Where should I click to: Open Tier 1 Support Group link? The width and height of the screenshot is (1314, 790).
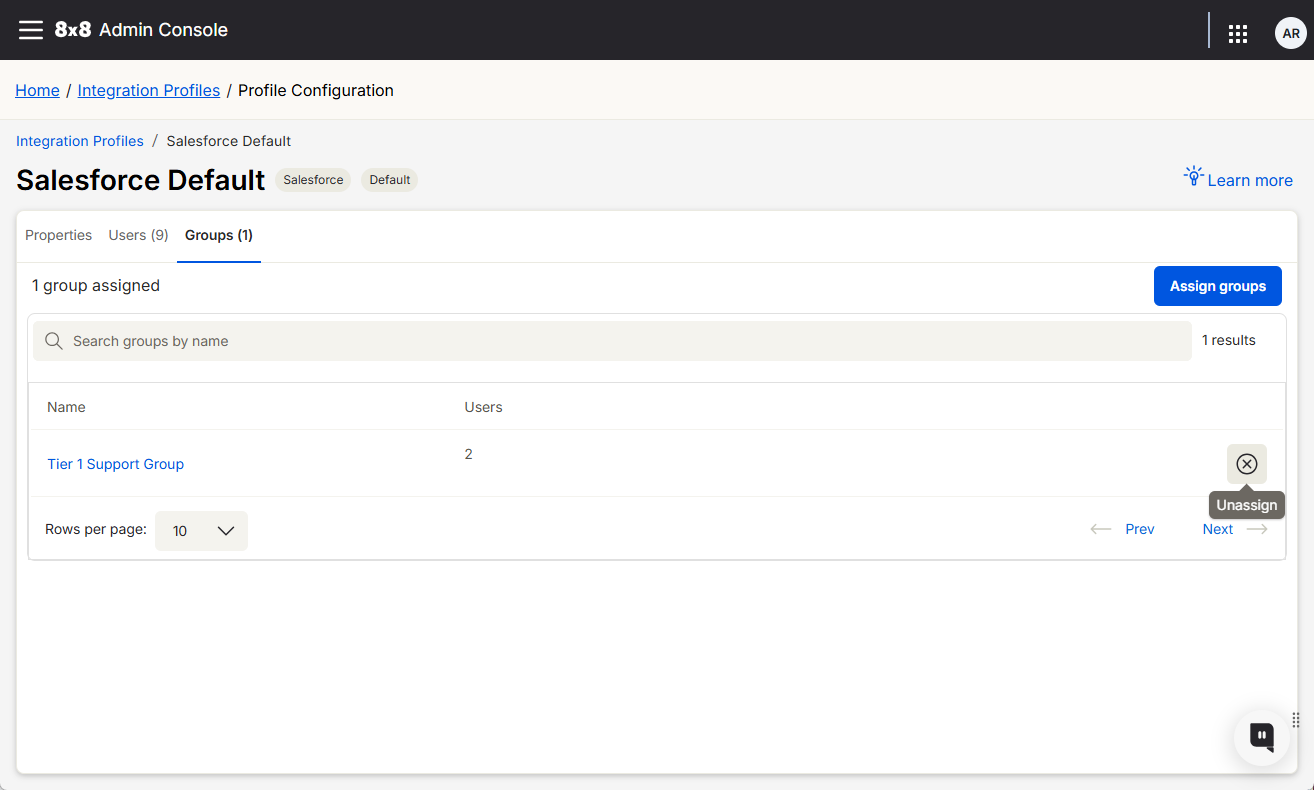[x=116, y=464]
